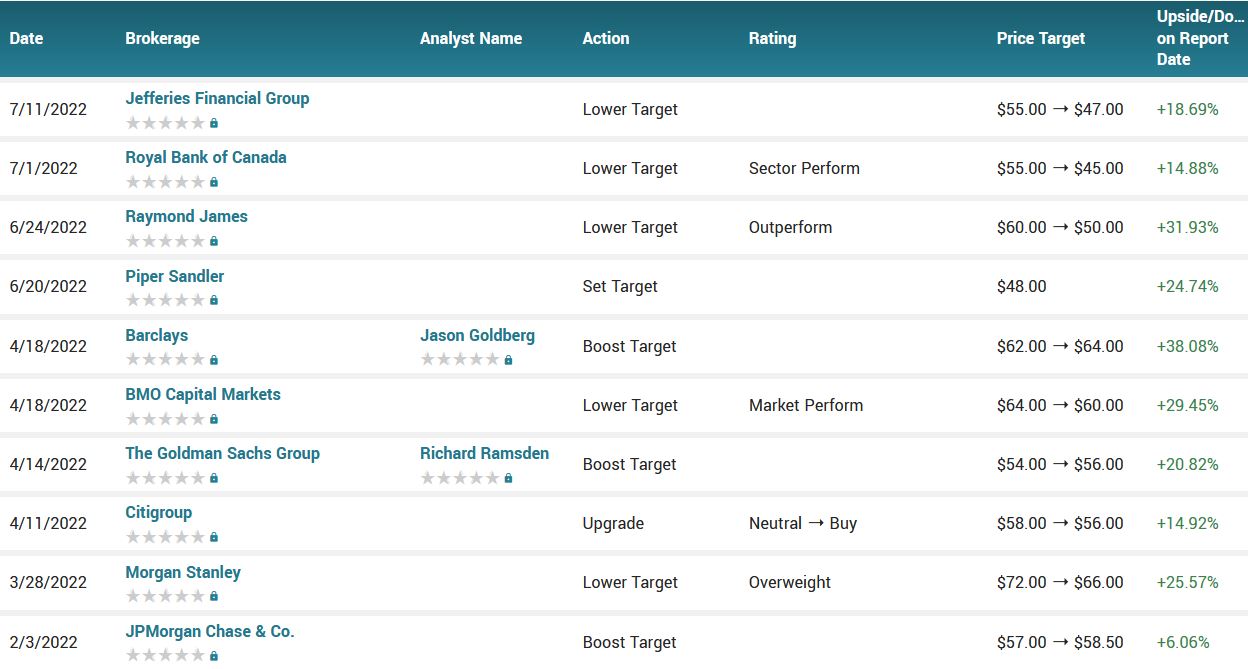Open Citigroup brokerage link

pyautogui.click(x=159, y=512)
